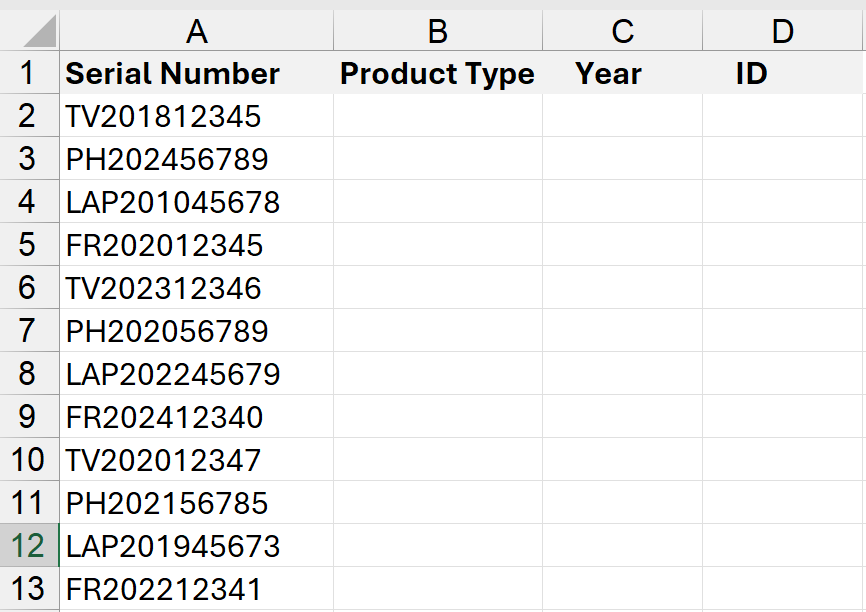The height and width of the screenshot is (612, 866).
Task: Select the ID header cell
Action: 751,74
